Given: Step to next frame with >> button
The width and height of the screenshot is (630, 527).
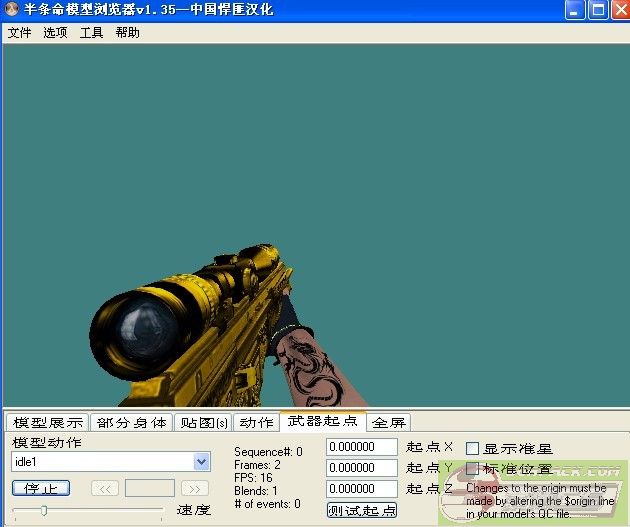Looking at the screenshot, I should click(195, 489).
